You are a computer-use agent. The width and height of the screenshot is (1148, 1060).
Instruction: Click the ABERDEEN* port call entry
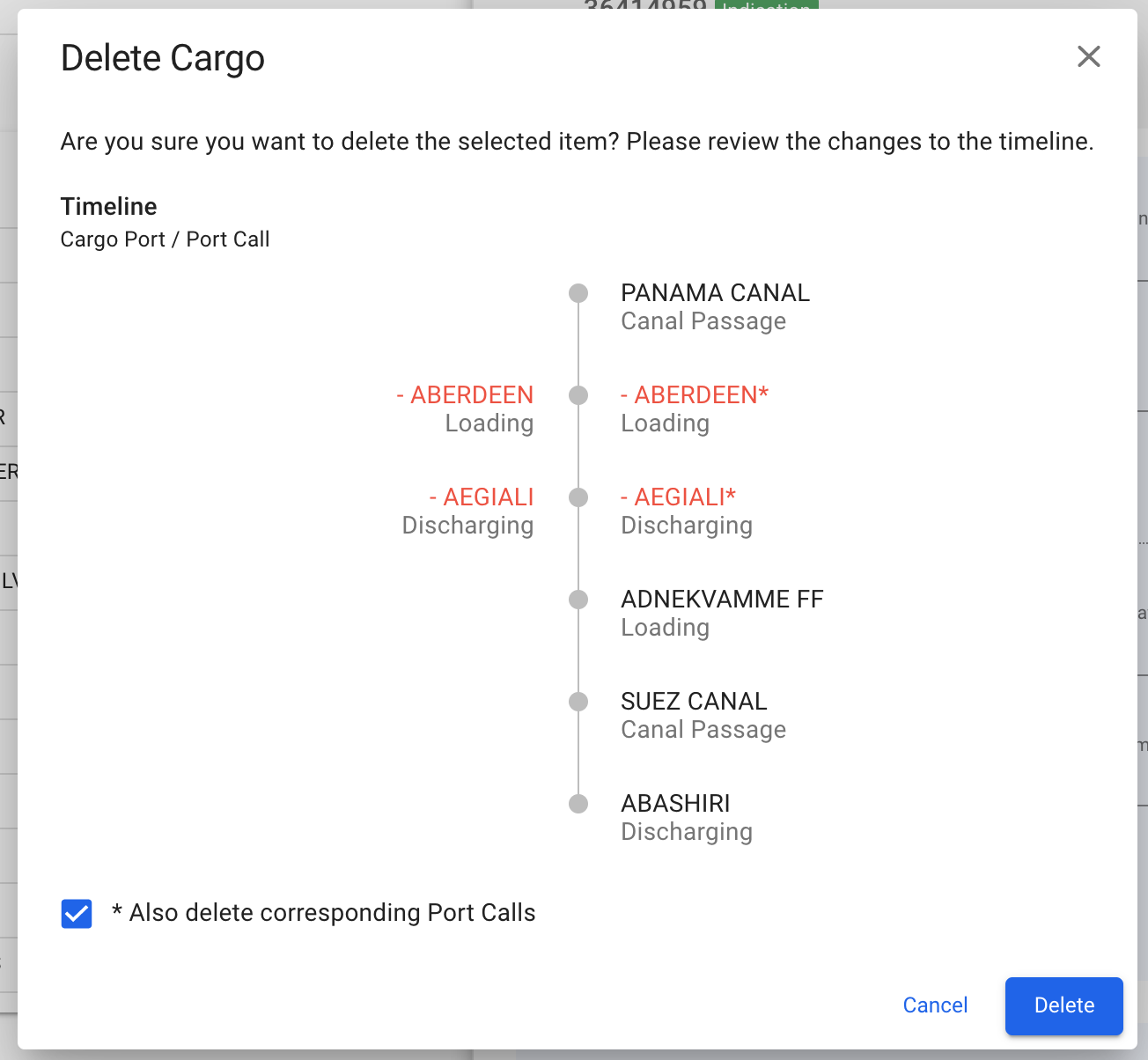click(x=695, y=395)
